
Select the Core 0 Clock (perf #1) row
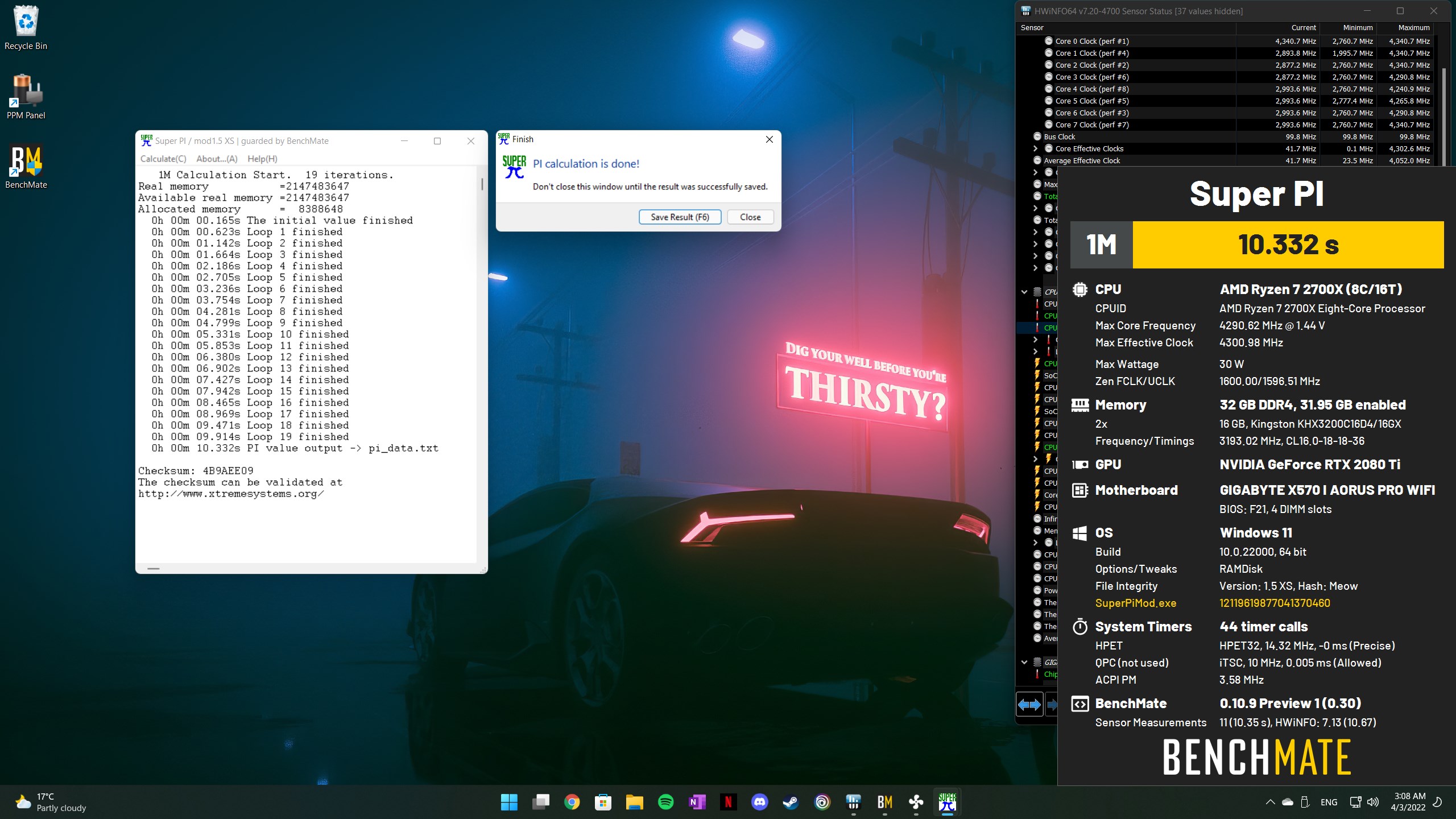pos(1226,41)
